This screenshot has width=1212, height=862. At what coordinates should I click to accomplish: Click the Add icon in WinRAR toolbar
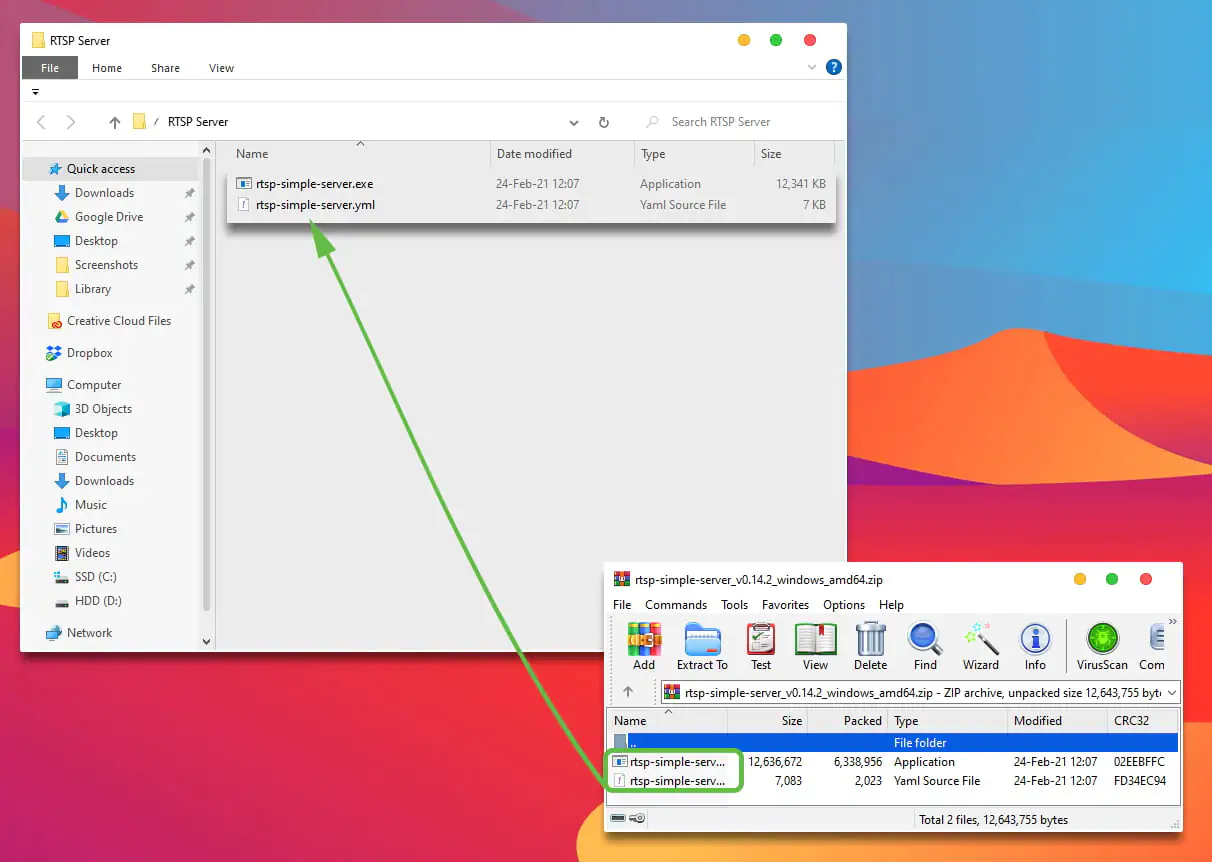(644, 646)
